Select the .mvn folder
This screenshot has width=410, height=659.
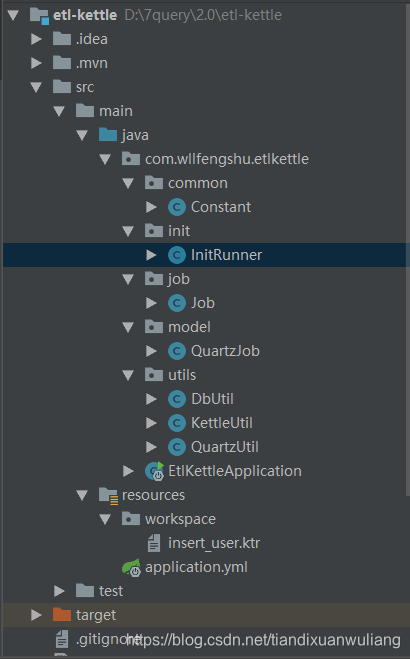pos(92,63)
